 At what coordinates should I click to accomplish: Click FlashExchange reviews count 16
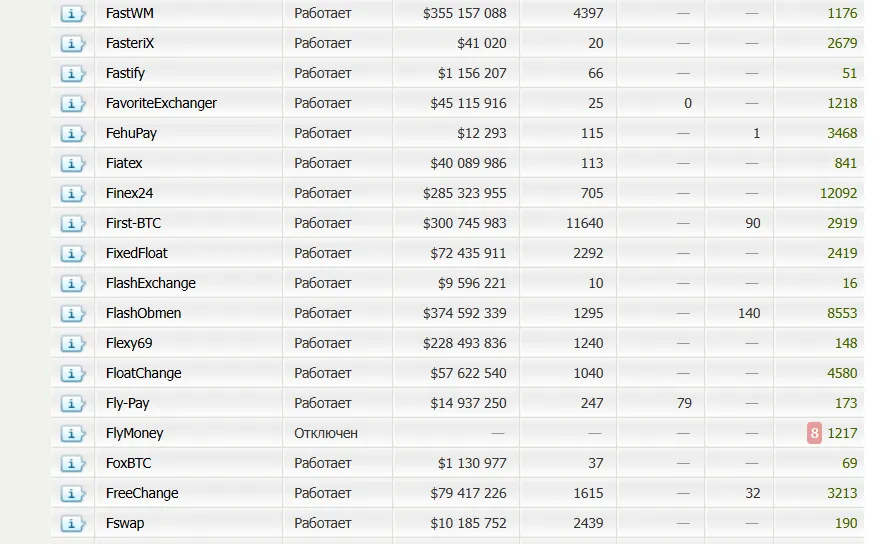point(850,283)
